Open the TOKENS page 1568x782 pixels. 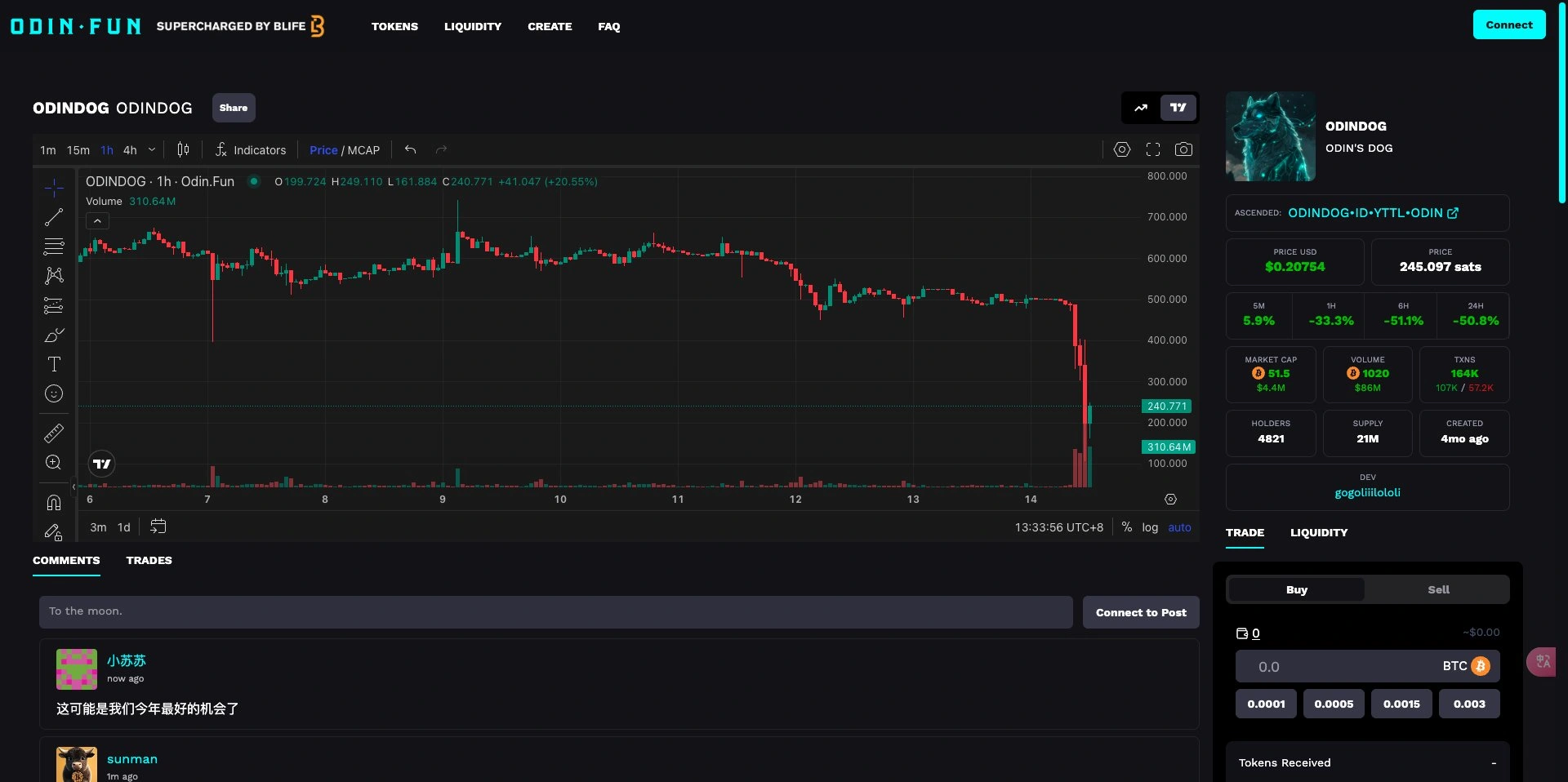point(394,26)
